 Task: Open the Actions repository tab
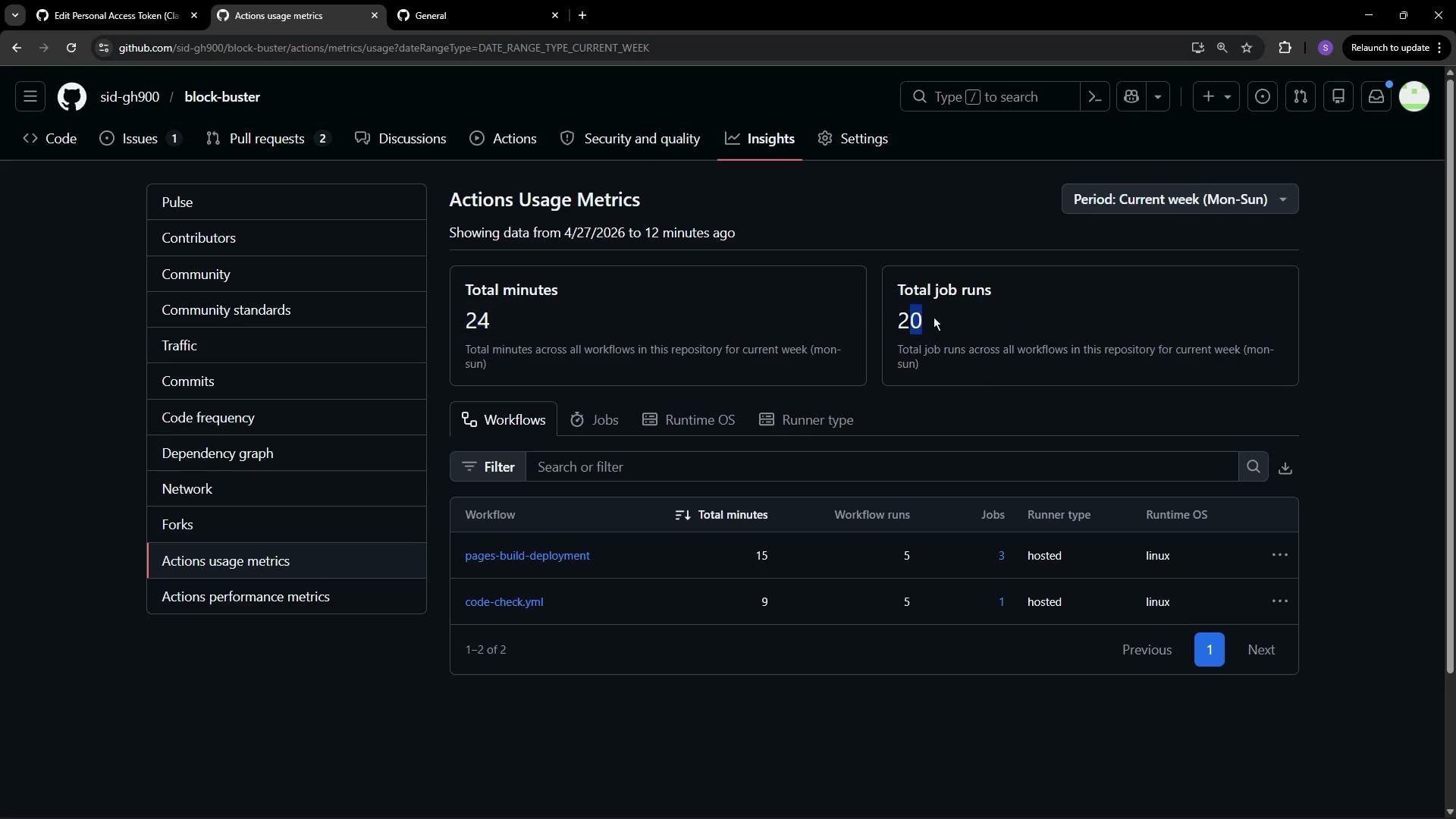[x=503, y=139]
